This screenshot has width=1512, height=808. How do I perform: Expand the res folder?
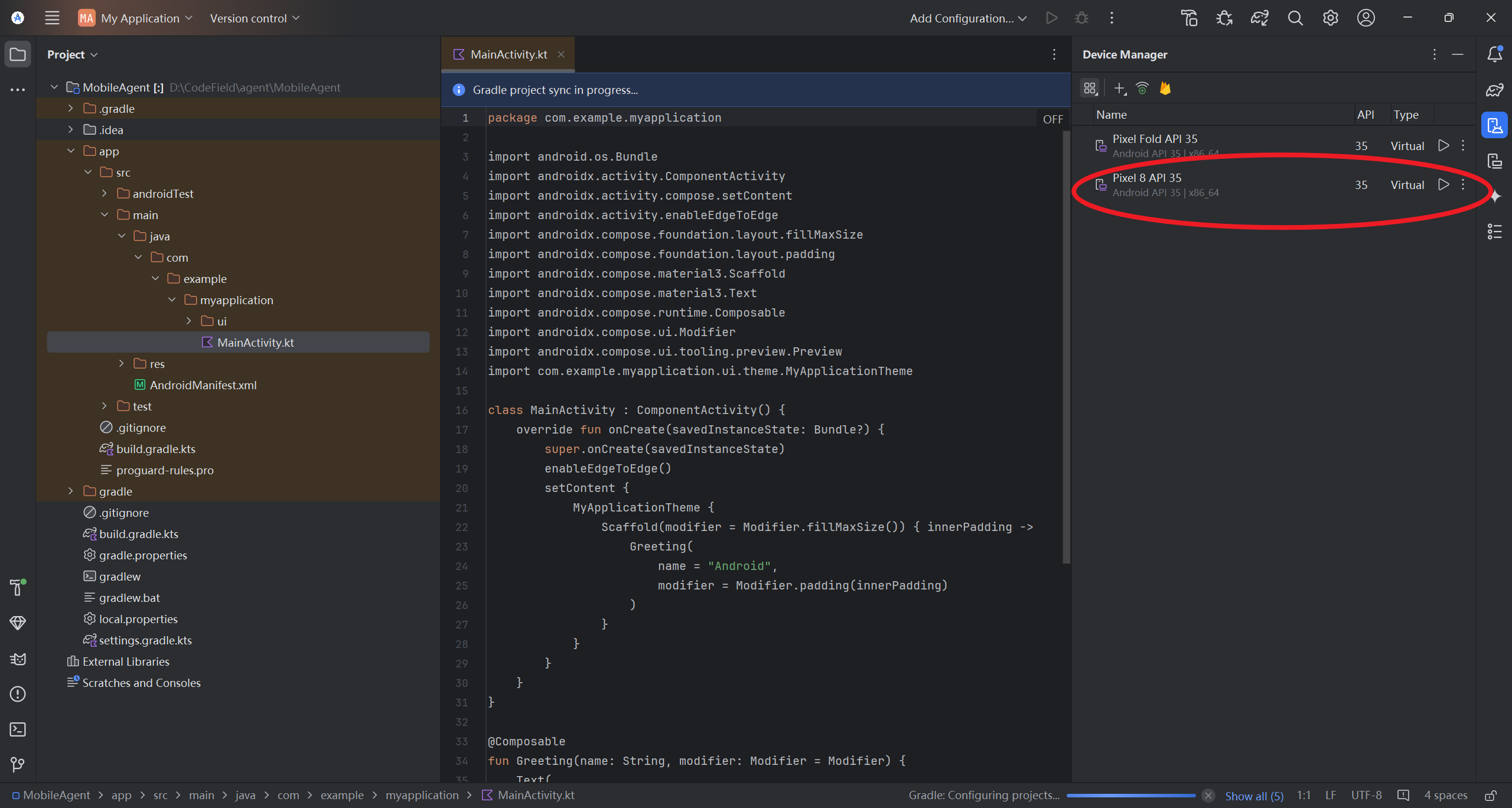tap(121, 364)
